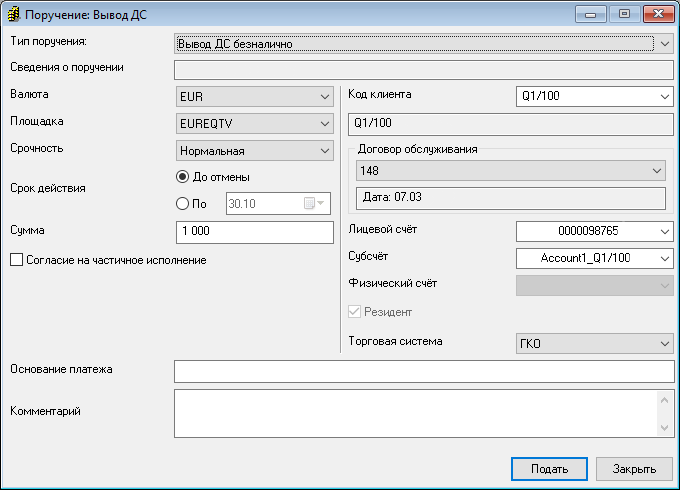680x490 pixels.
Task: Click the 'Сумма' field showing 1 000
Action: 255,232
